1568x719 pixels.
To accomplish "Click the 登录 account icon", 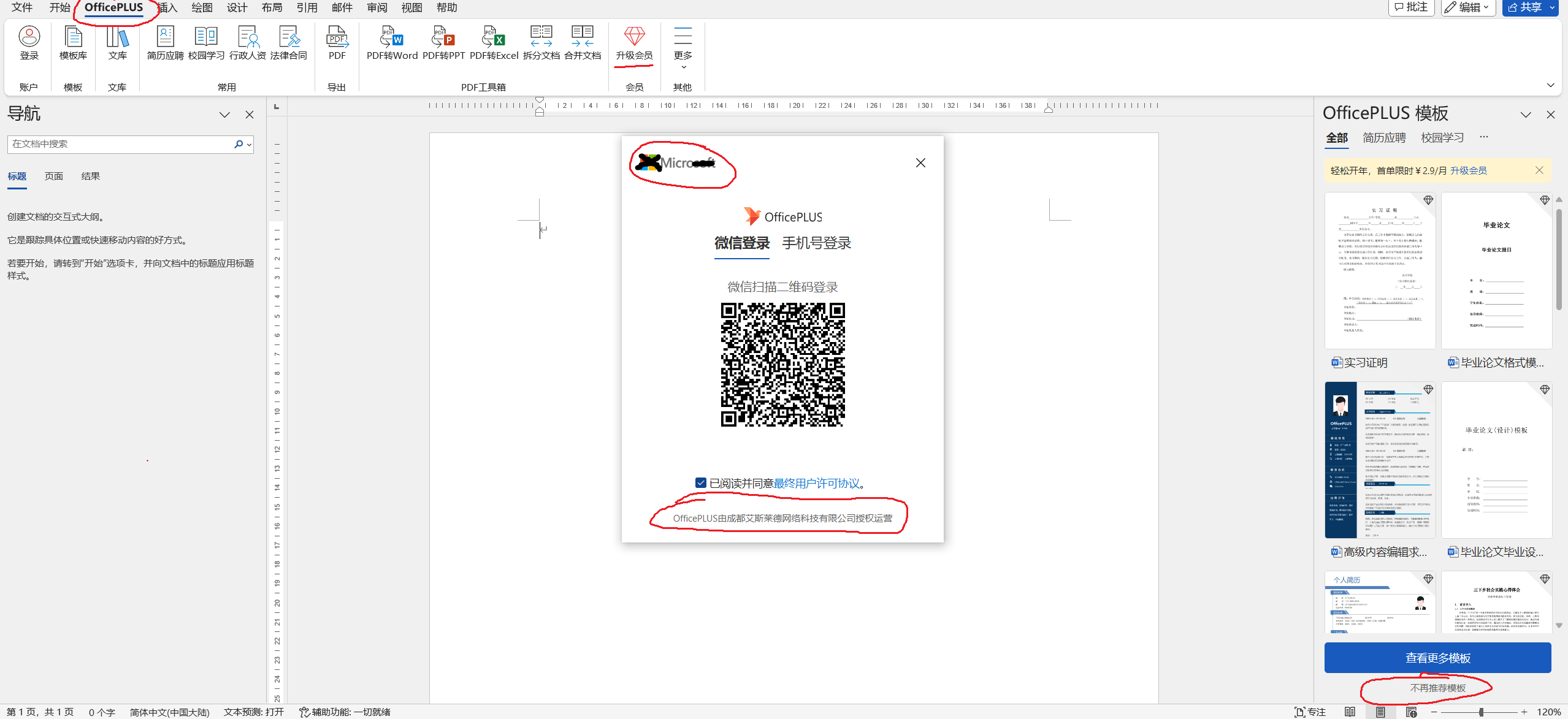I will pyautogui.click(x=29, y=37).
